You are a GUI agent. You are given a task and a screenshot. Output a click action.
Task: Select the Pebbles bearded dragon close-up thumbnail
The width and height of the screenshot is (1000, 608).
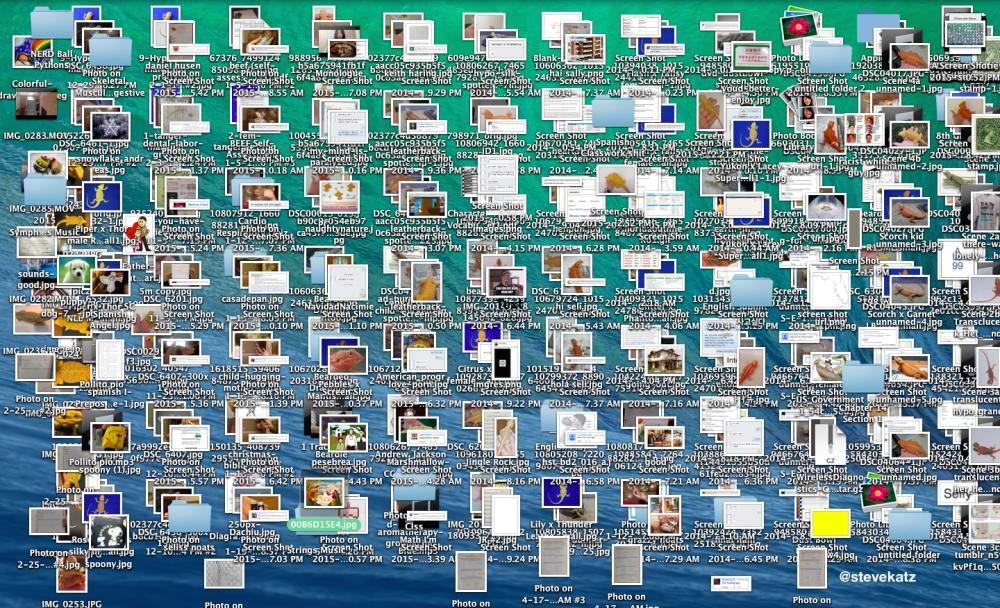click(347, 359)
